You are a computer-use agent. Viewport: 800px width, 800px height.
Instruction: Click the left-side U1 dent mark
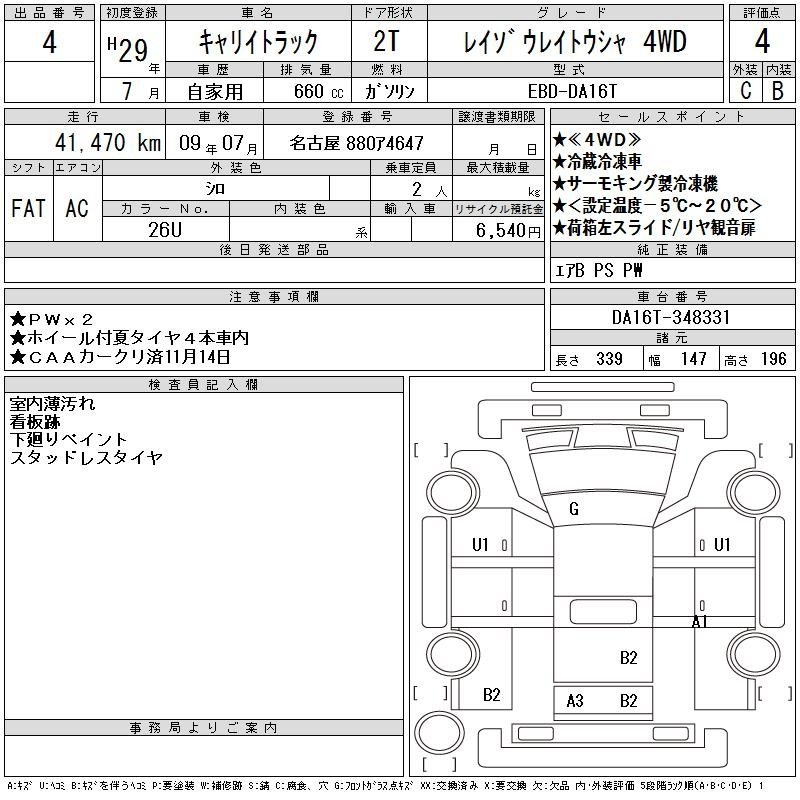[480, 545]
